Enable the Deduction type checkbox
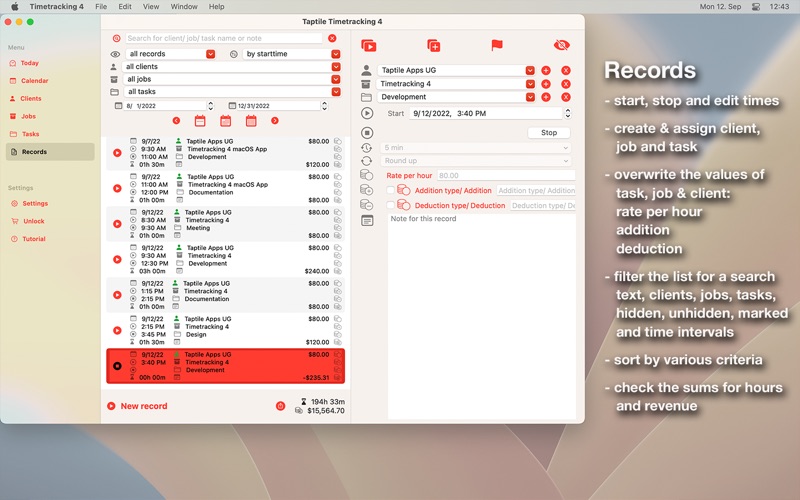This screenshot has height=500, width=800. [x=391, y=205]
